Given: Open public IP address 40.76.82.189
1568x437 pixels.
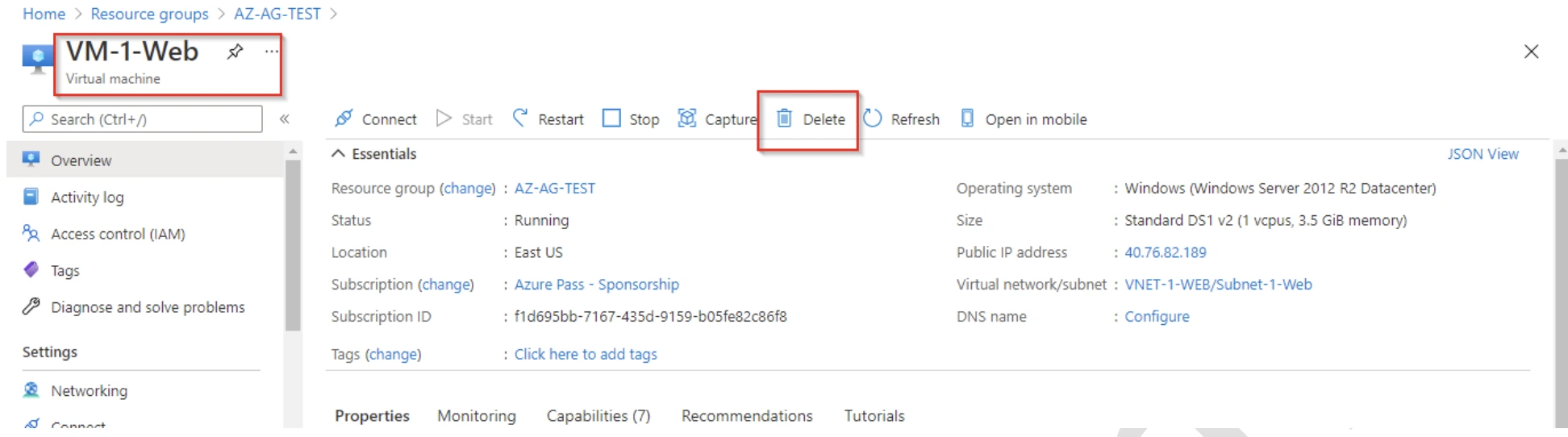Looking at the screenshot, I should tap(1166, 252).
